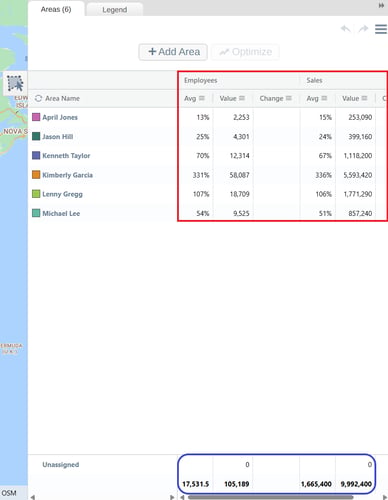
Task: Click right scroll arrow of data columns
Action: (385, 497)
